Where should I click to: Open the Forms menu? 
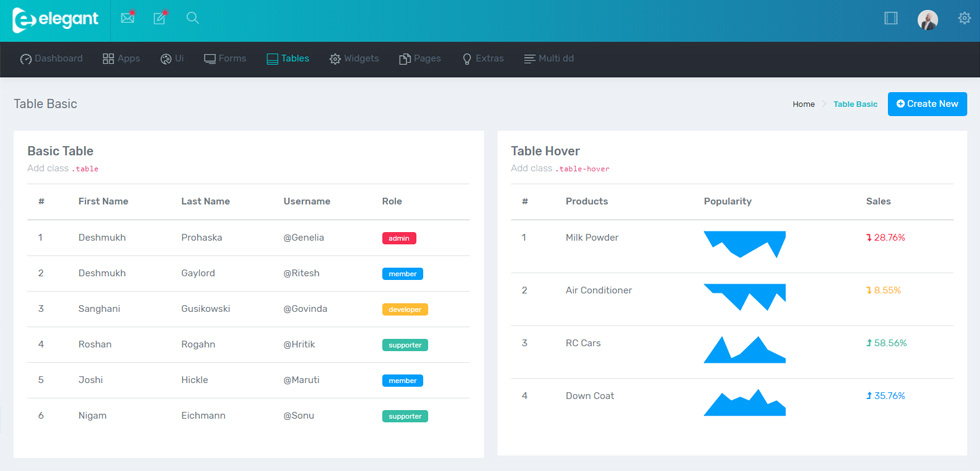coord(225,59)
